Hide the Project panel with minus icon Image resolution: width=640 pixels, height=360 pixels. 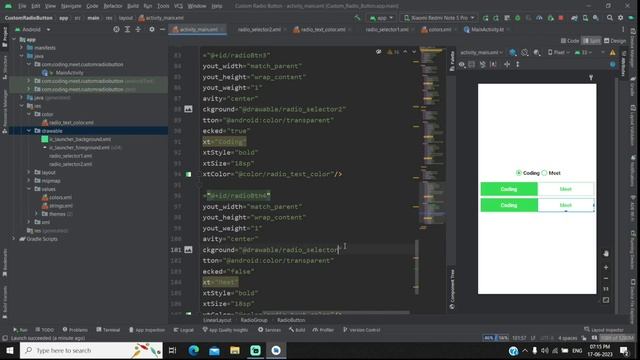pos(162,29)
